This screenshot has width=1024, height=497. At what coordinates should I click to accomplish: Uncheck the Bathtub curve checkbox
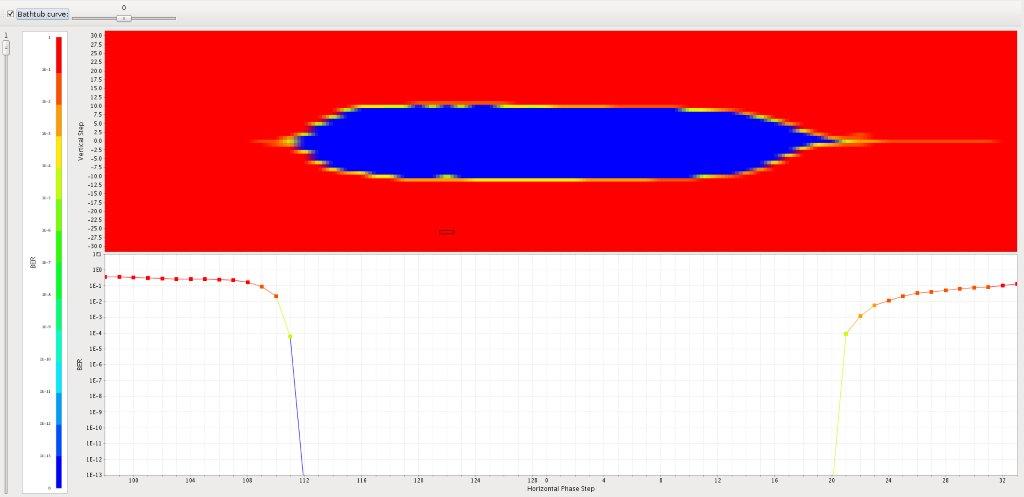(11, 14)
